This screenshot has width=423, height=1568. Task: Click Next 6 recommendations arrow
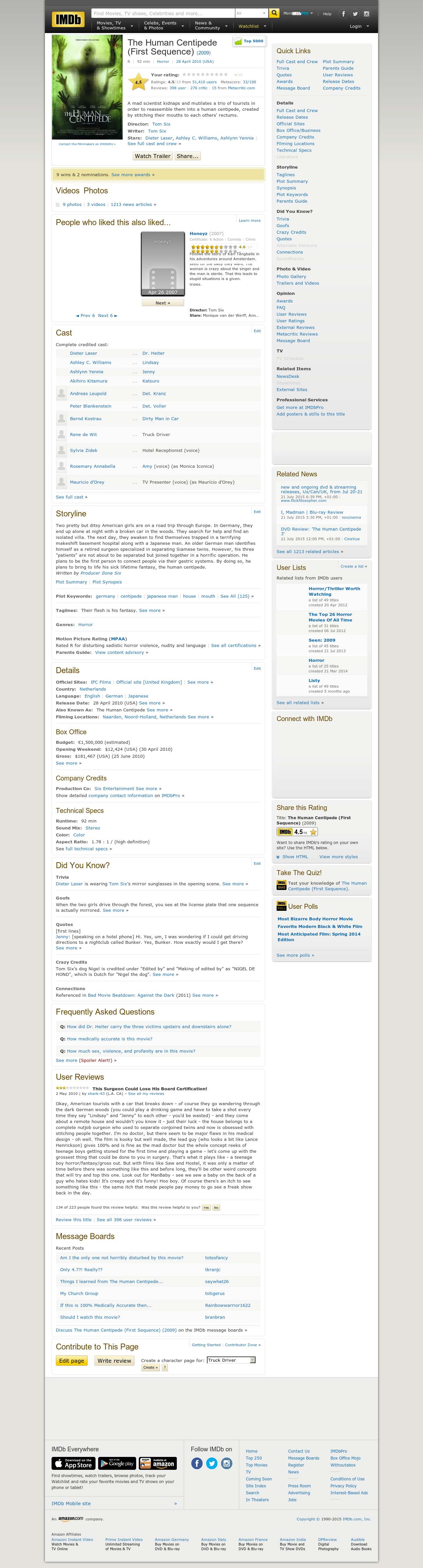pyautogui.click(x=108, y=315)
